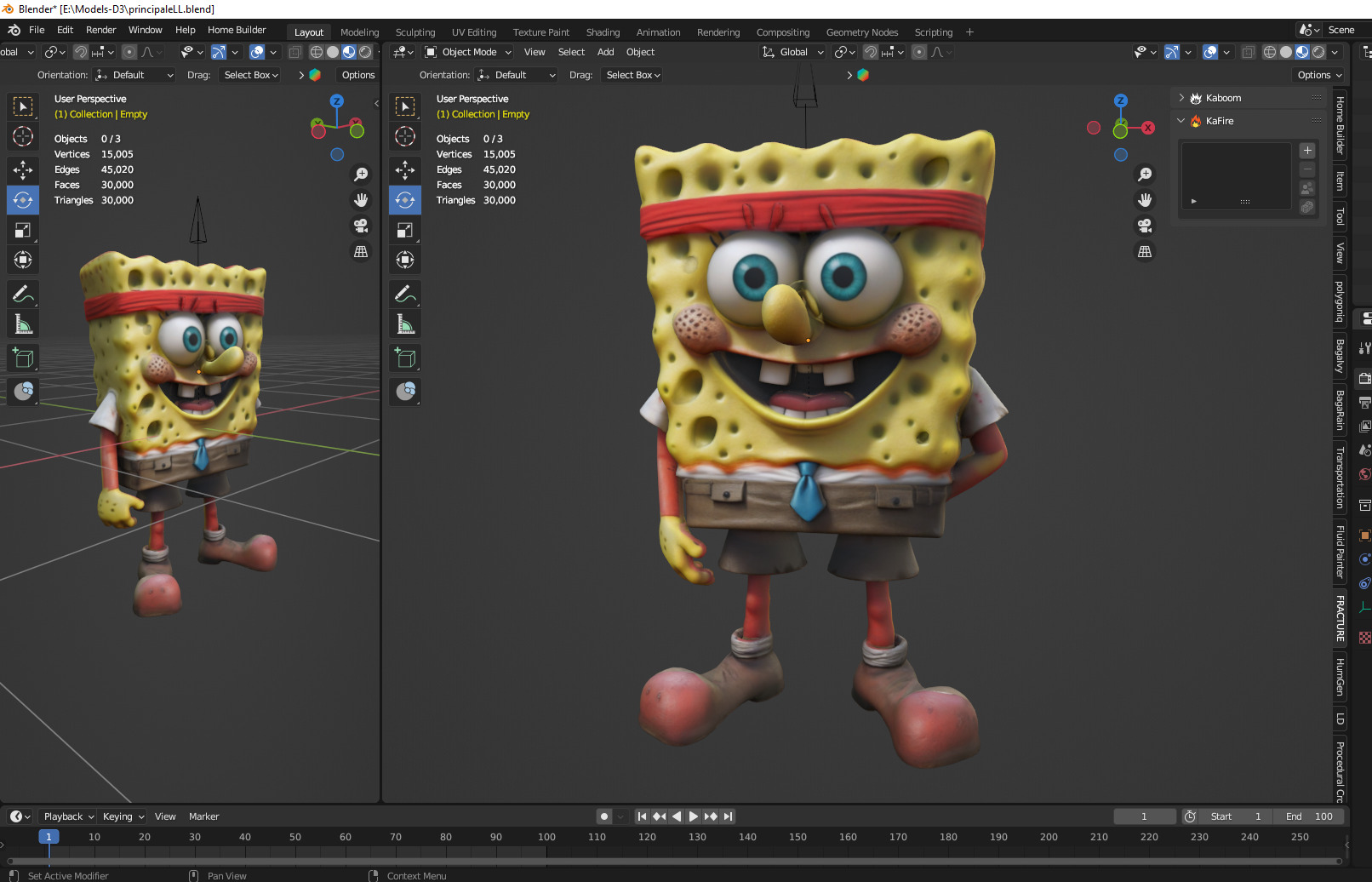Add a new workspace with plus button
Screen dimensions: 1372x882
pos(969,32)
